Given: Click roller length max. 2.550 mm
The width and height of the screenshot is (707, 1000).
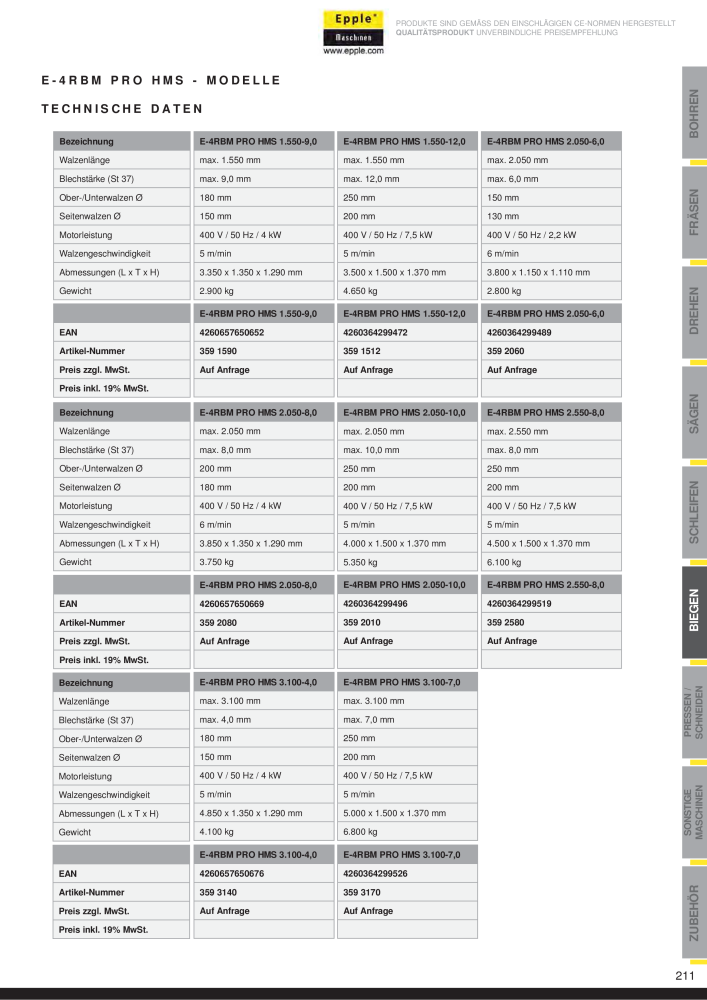Looking at the screenshot, I should click(x=518, y=432).
